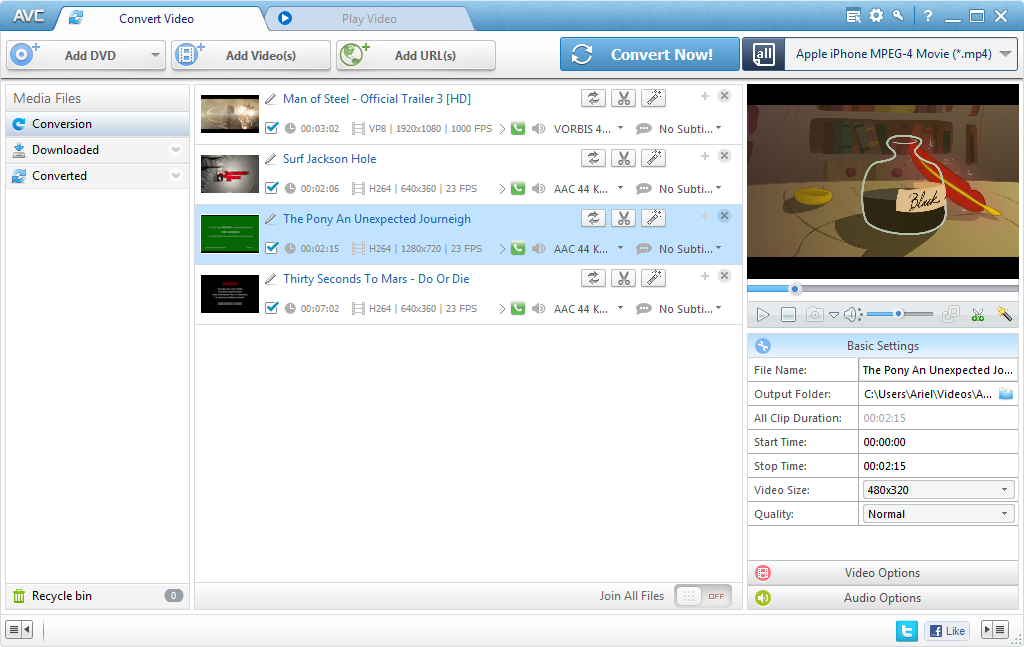Switch to the Convert Video tab
The image size is (1024, 647).
156,18
